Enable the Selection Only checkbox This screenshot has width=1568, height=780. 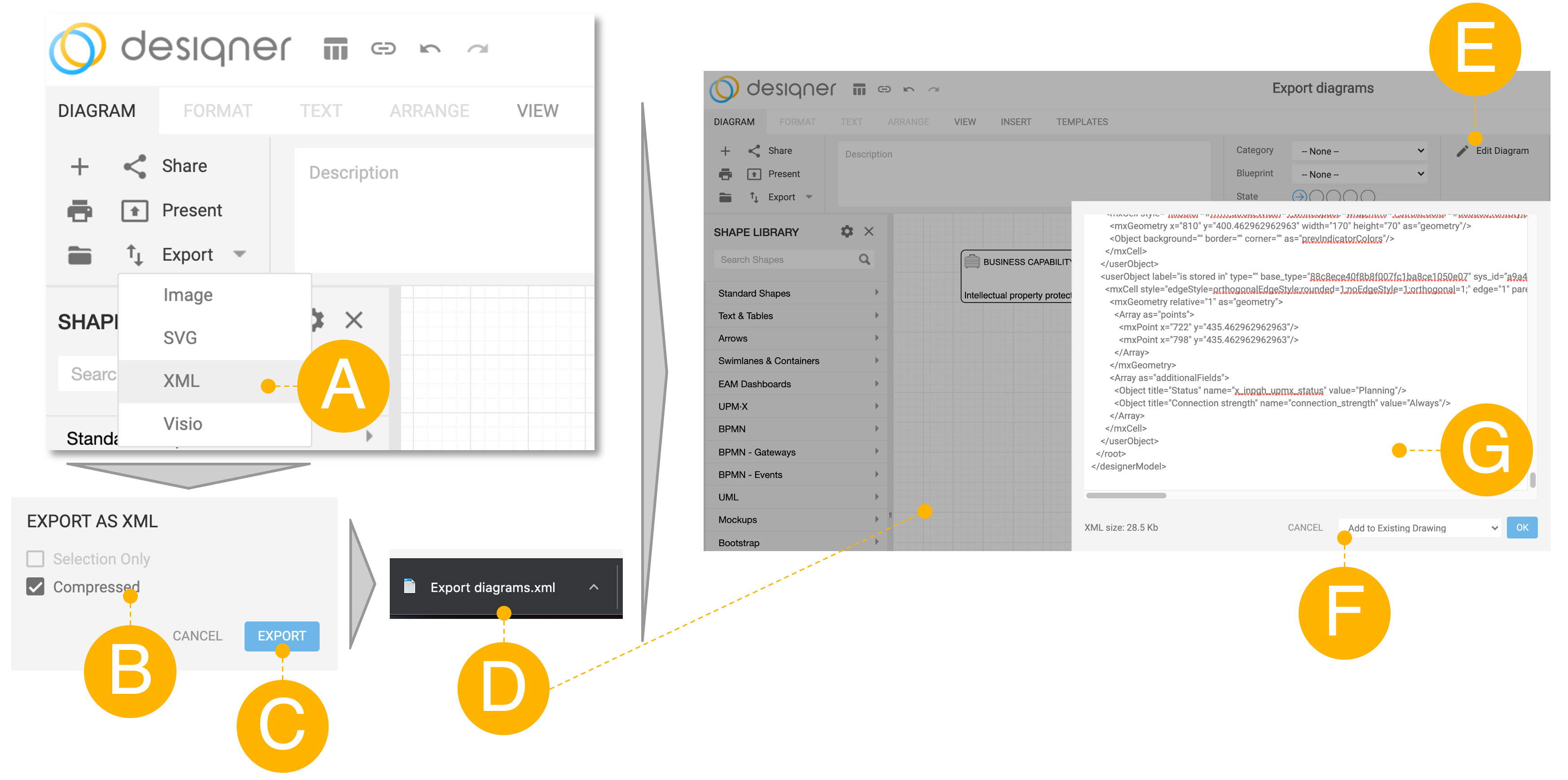point(35,559)
